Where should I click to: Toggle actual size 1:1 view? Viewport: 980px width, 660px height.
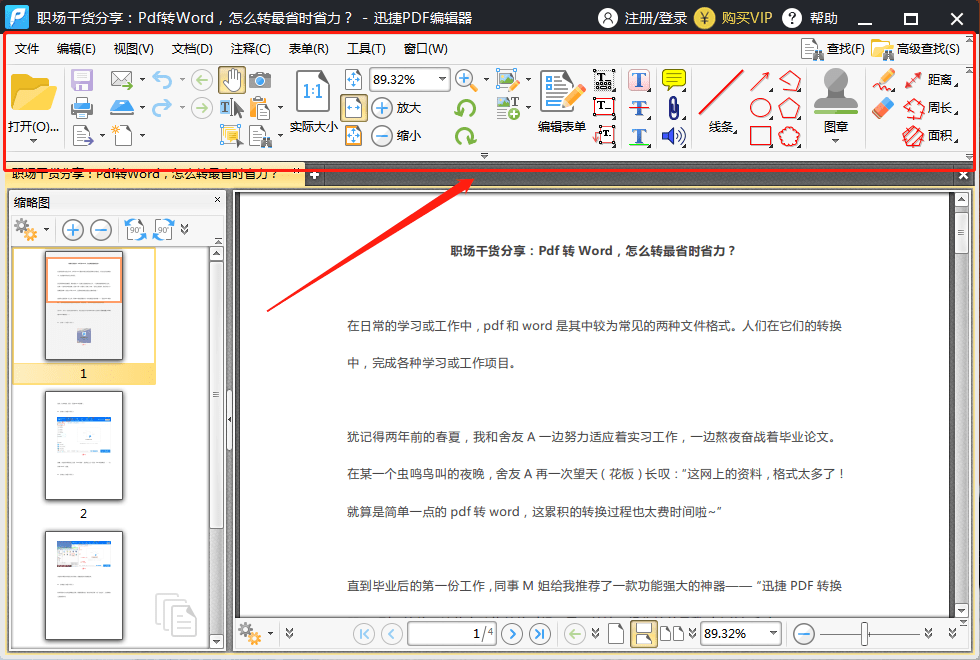pyautogui.click(x=313, y=100)
